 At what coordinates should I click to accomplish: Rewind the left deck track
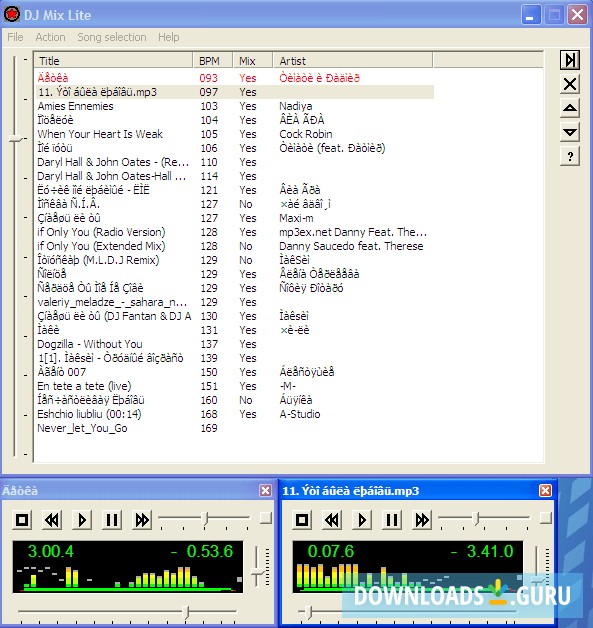[x=52, y=520]
